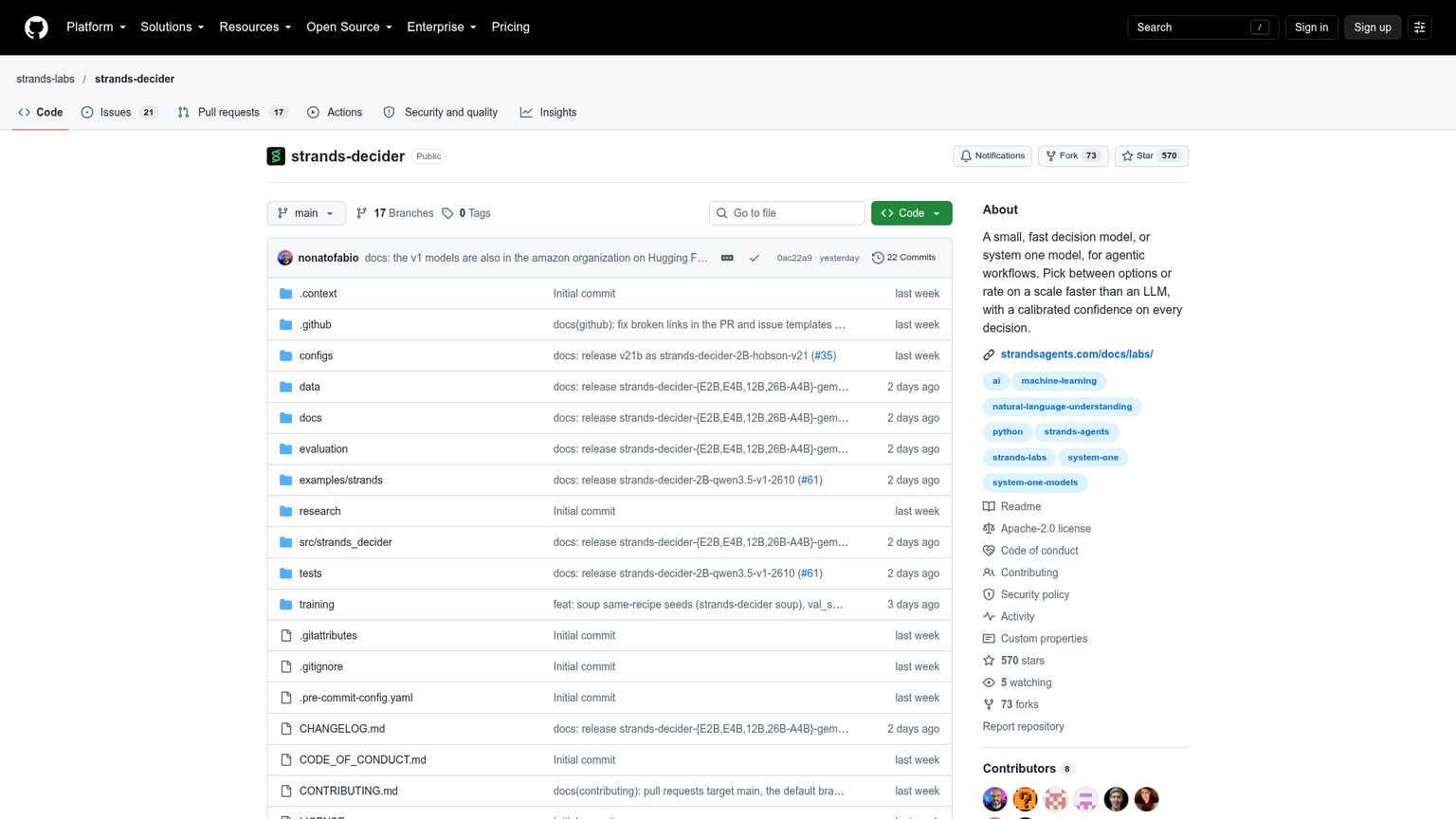
Task: Click the Notifications button
Action: pos(992,156)
